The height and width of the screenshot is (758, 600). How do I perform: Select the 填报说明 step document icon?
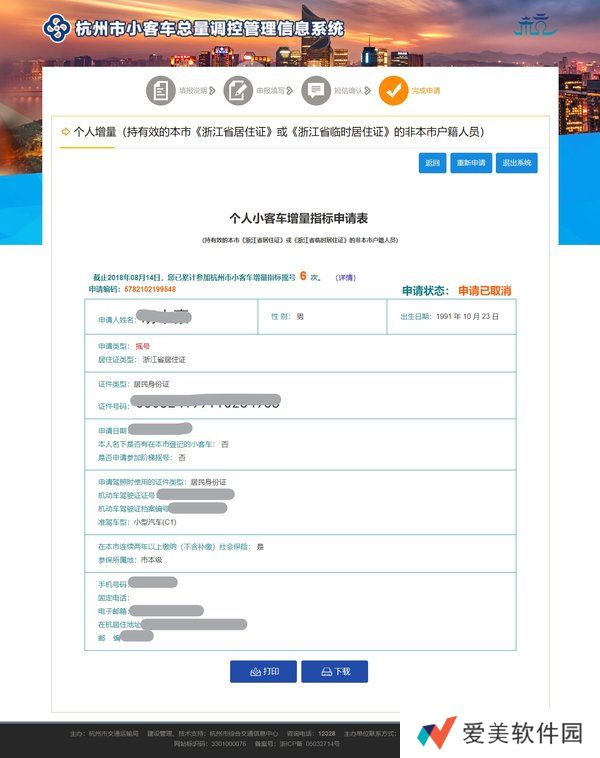[161, 90]
